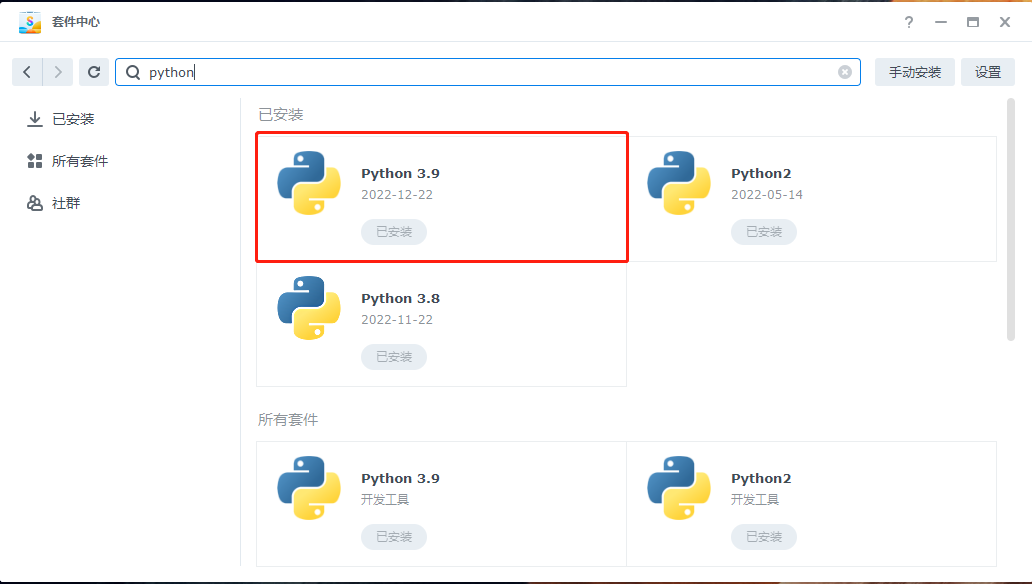Open the 社群 community section
The width and height of the screenshot is (1032, 584).
(66, 203)
